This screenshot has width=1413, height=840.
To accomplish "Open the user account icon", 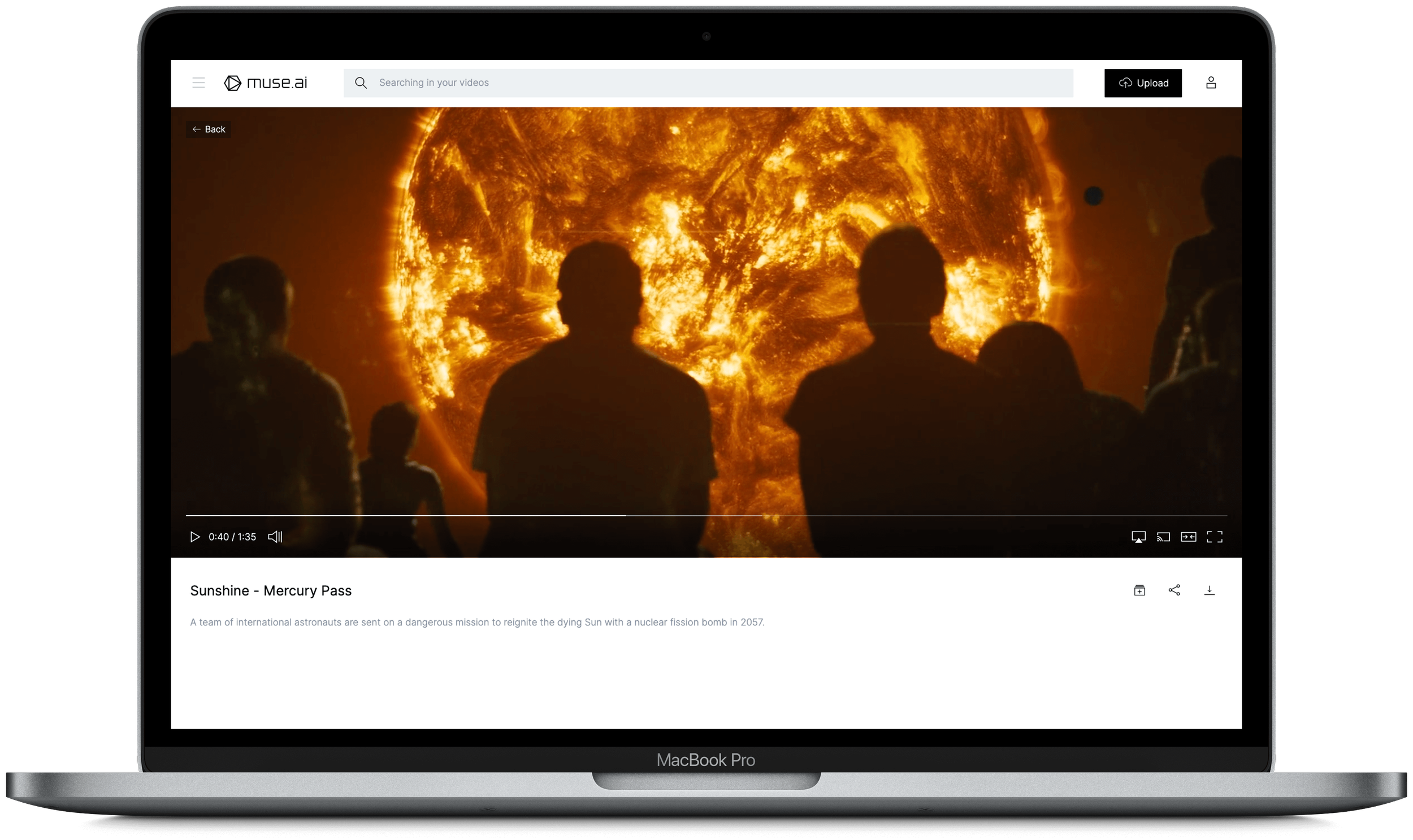I will coord(1211,82).
